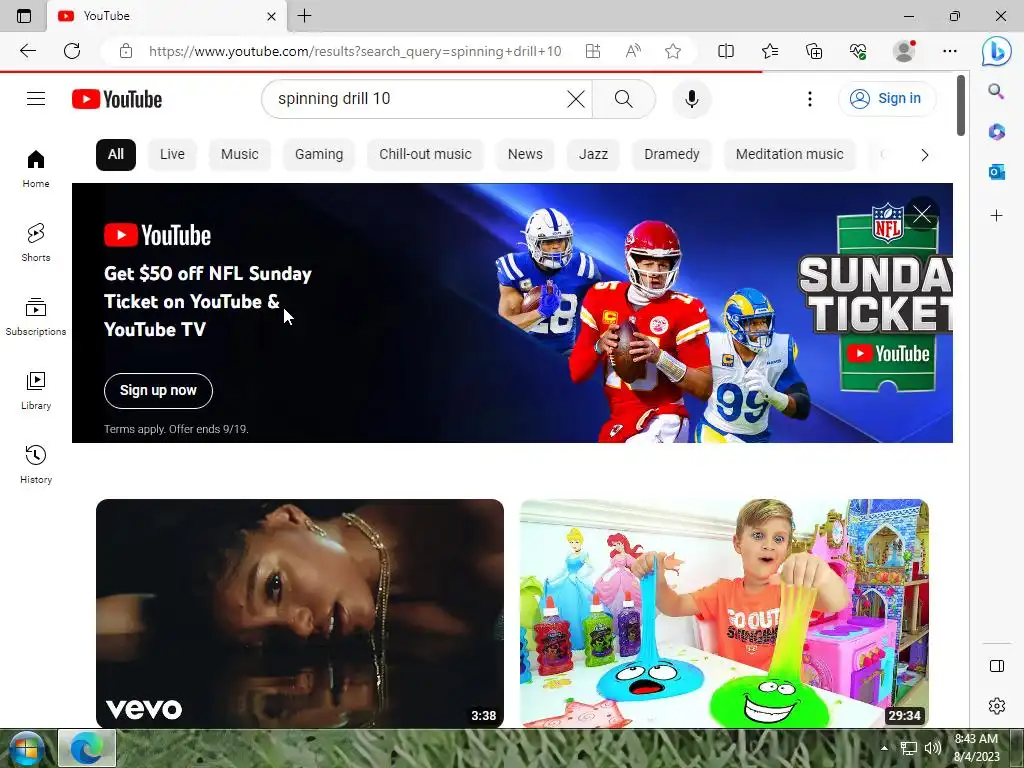The width and height of the screenshot is (1024, 768).
Task: View site information lock icon
Action: tap(126, 51)
